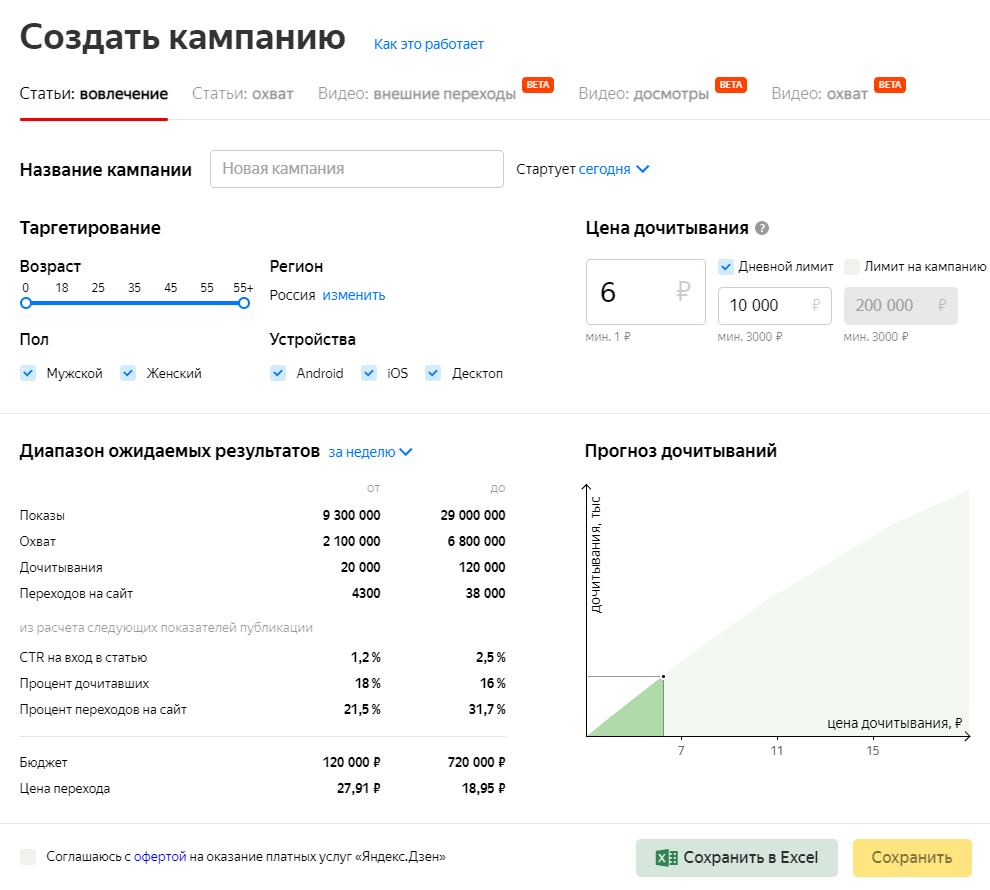
Task: Open the оферта link
Action: pos(160,857)
